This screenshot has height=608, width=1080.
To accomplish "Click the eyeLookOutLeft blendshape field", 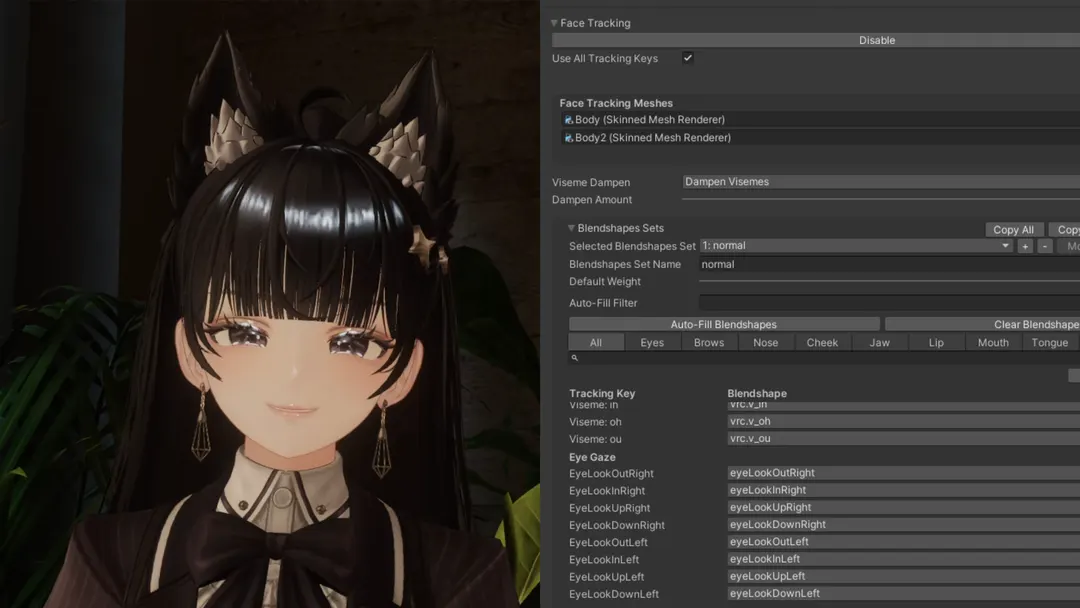I will click(904, 542).
